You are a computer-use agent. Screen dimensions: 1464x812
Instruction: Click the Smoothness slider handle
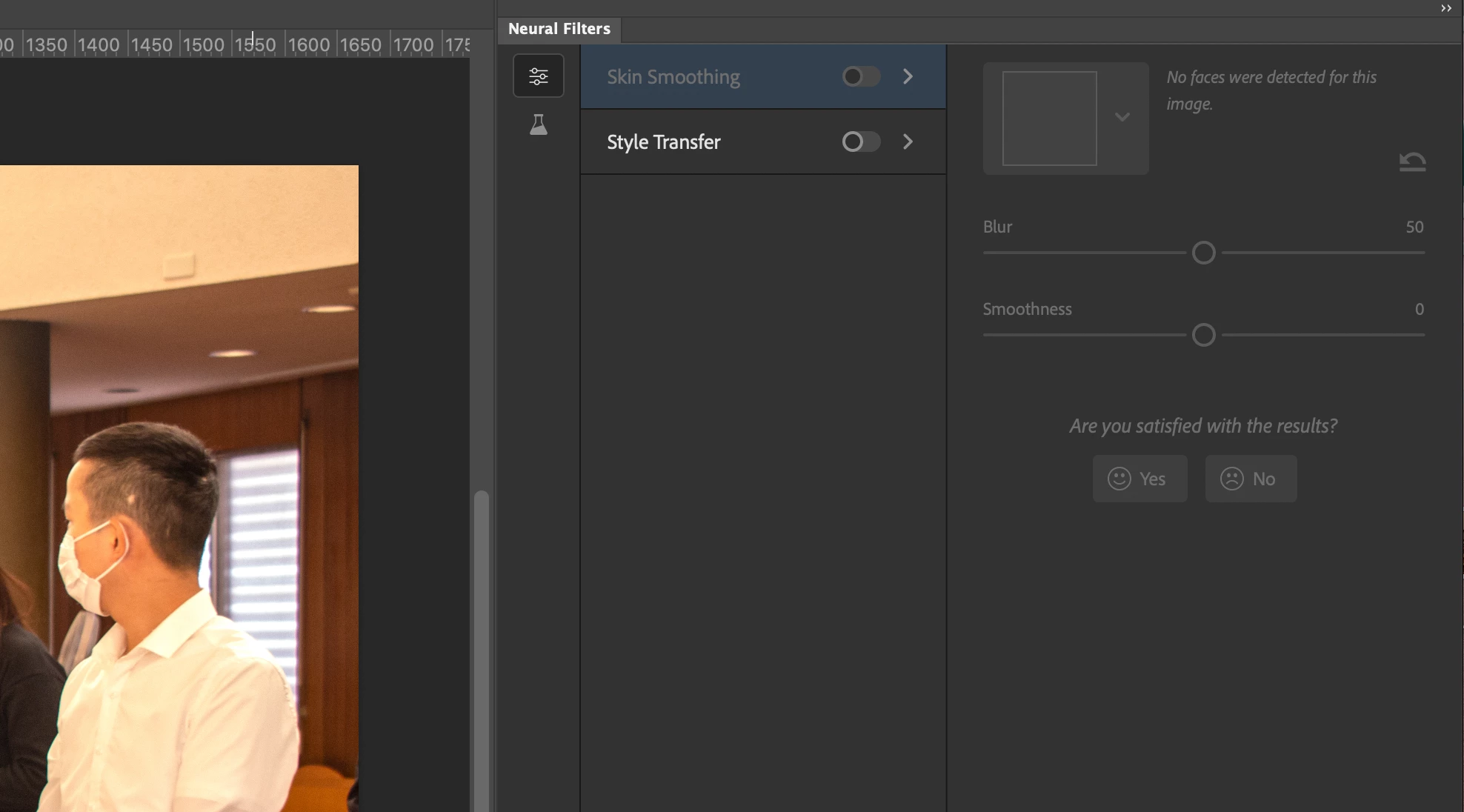[x=1204, y=335]
